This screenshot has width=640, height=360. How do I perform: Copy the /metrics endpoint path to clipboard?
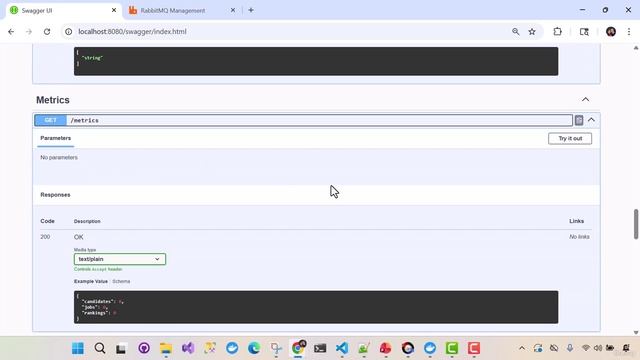click(579, 120)
